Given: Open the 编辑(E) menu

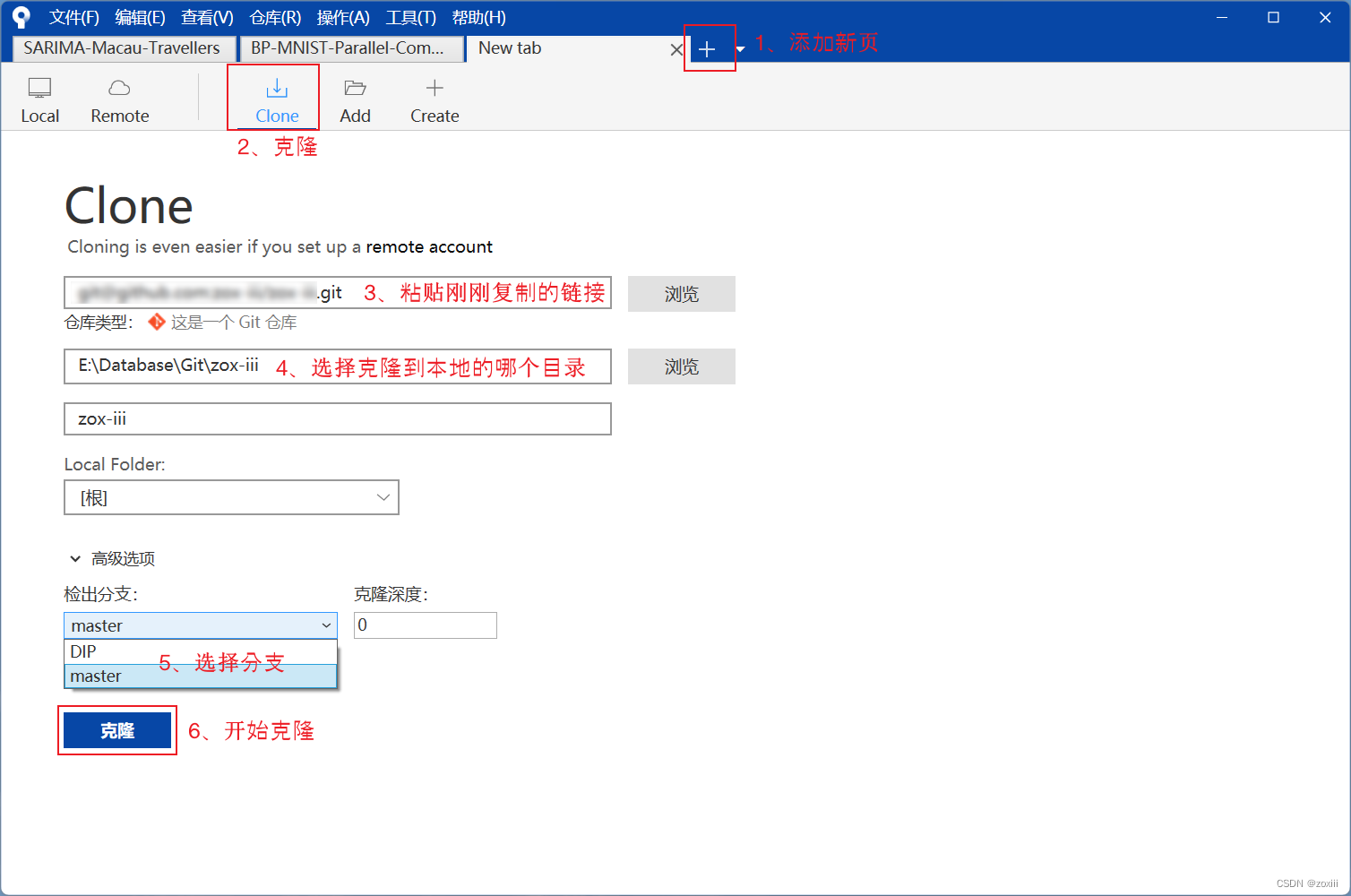Looking at the screenshot, I should (141, 17).
